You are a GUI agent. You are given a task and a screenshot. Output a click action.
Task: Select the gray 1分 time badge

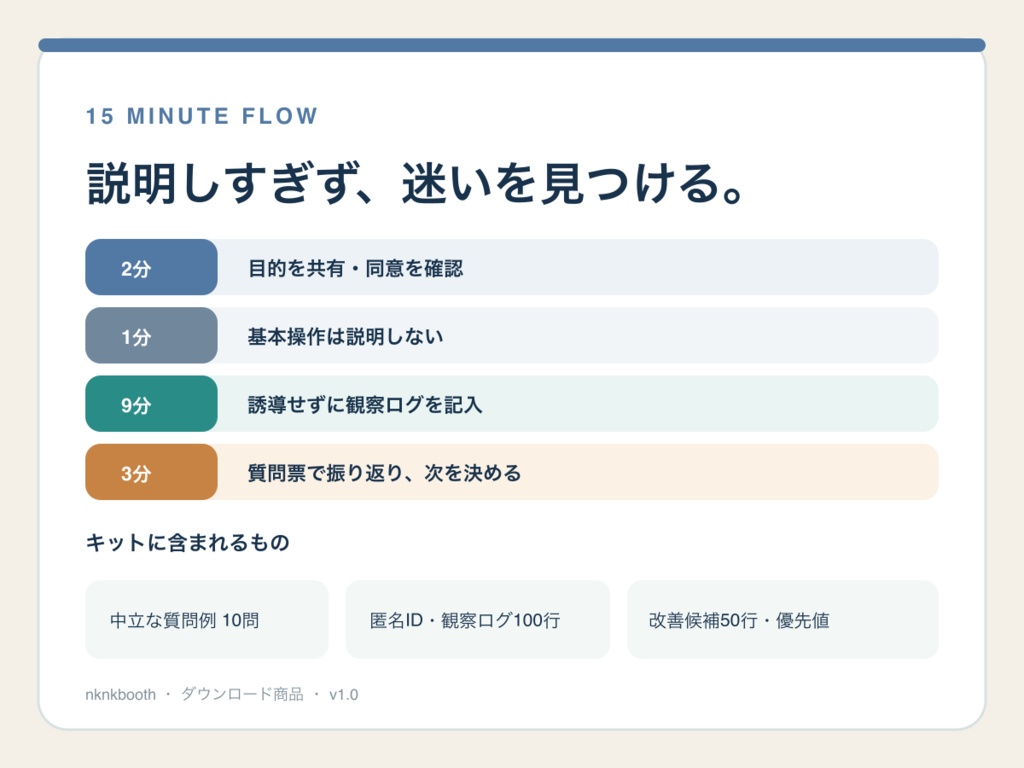(152, 336)
